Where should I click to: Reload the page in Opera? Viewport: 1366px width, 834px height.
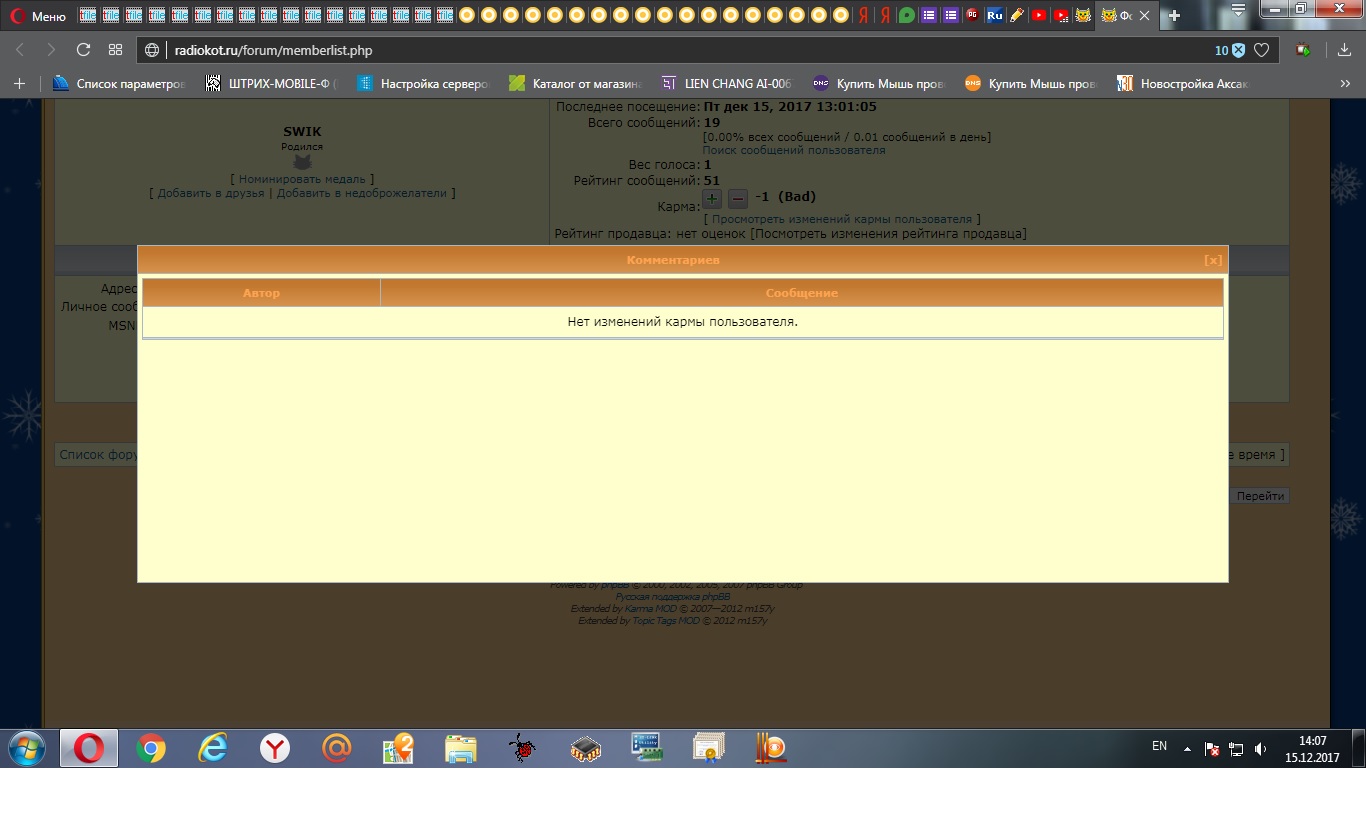[x=84, y=50]
